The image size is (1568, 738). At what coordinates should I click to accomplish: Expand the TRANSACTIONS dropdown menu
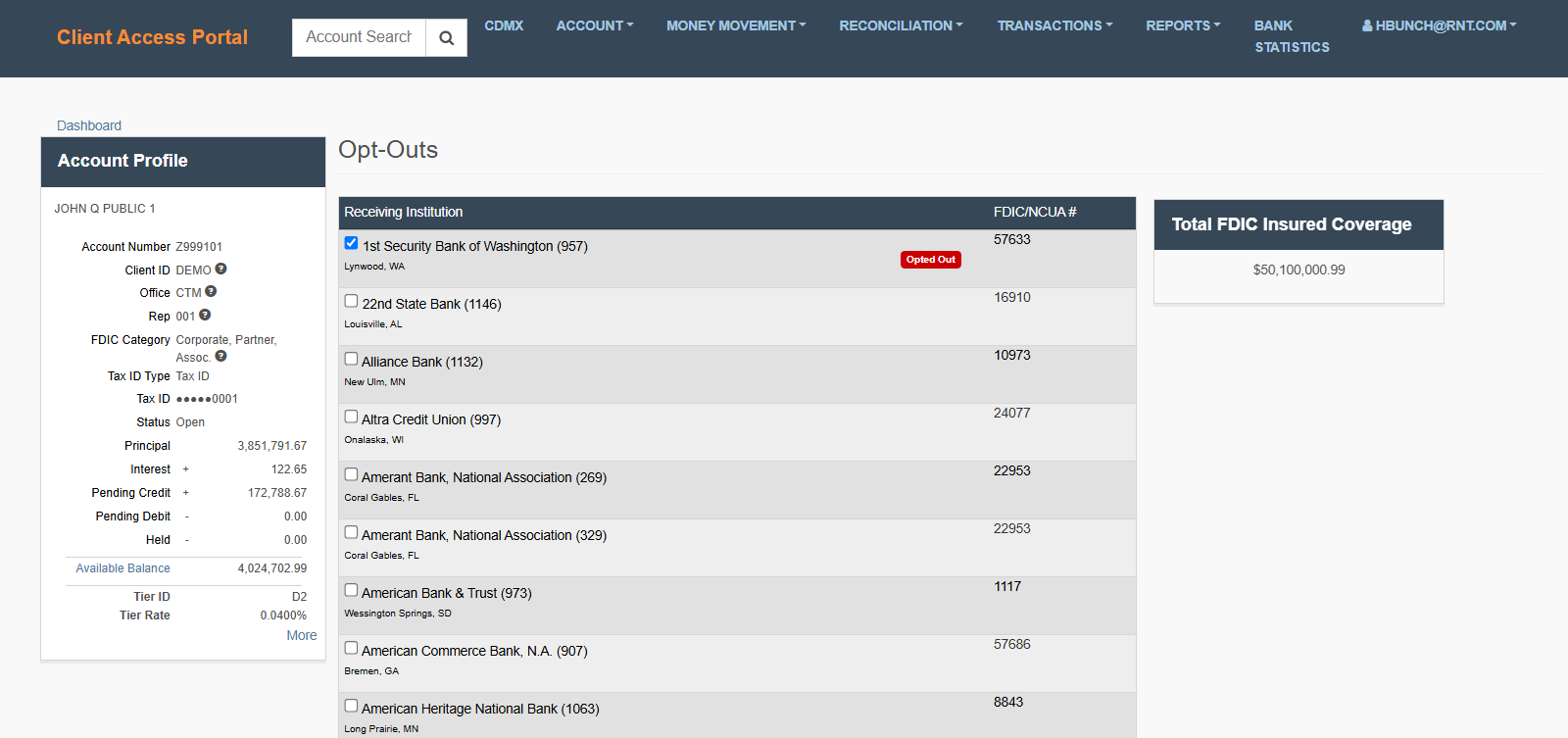(1054, 25)
